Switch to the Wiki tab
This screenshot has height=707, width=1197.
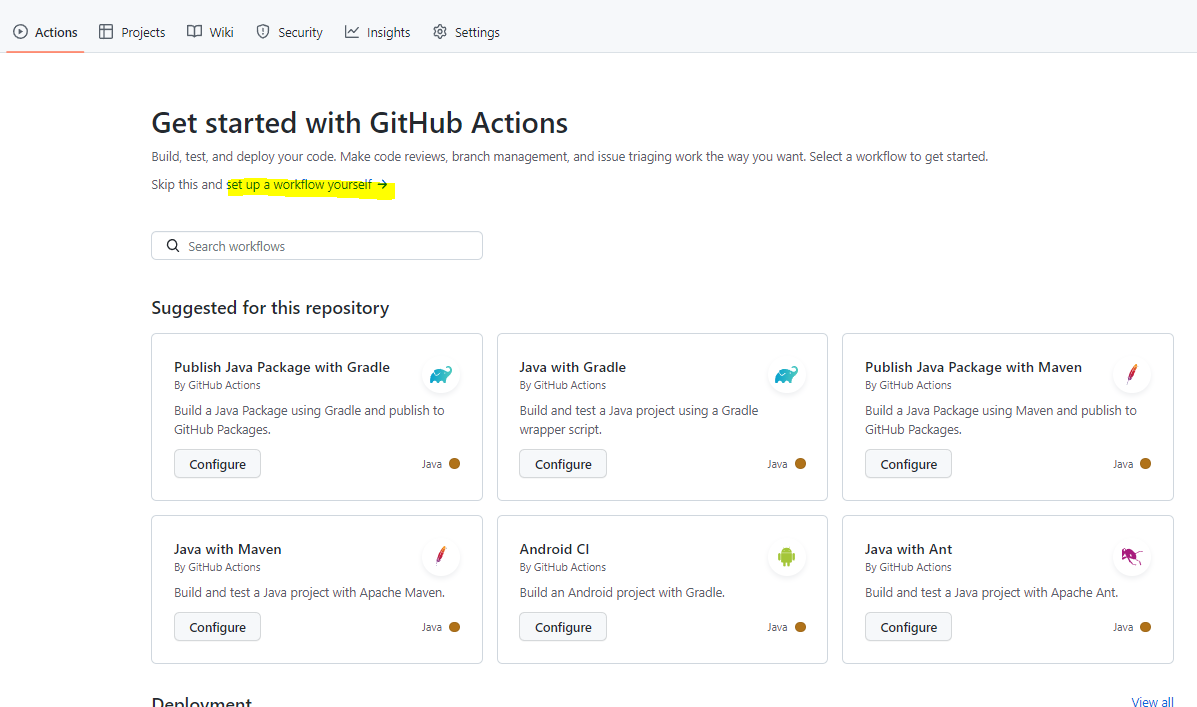210,32
